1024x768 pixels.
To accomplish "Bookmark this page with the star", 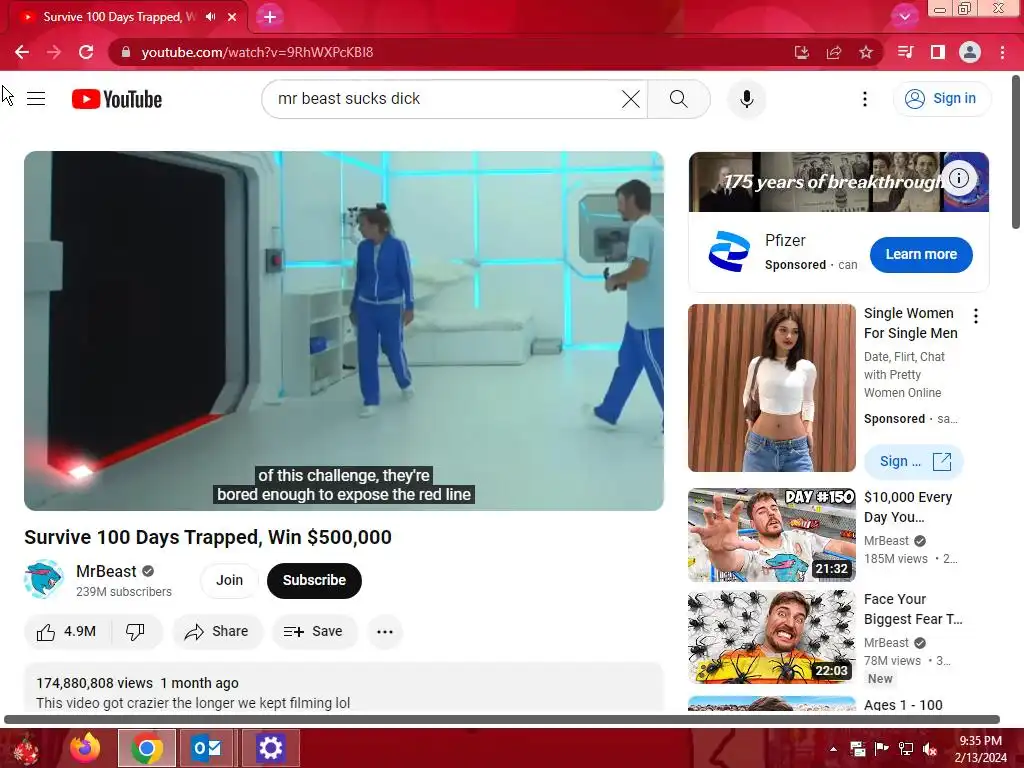I will click(866, 52).
